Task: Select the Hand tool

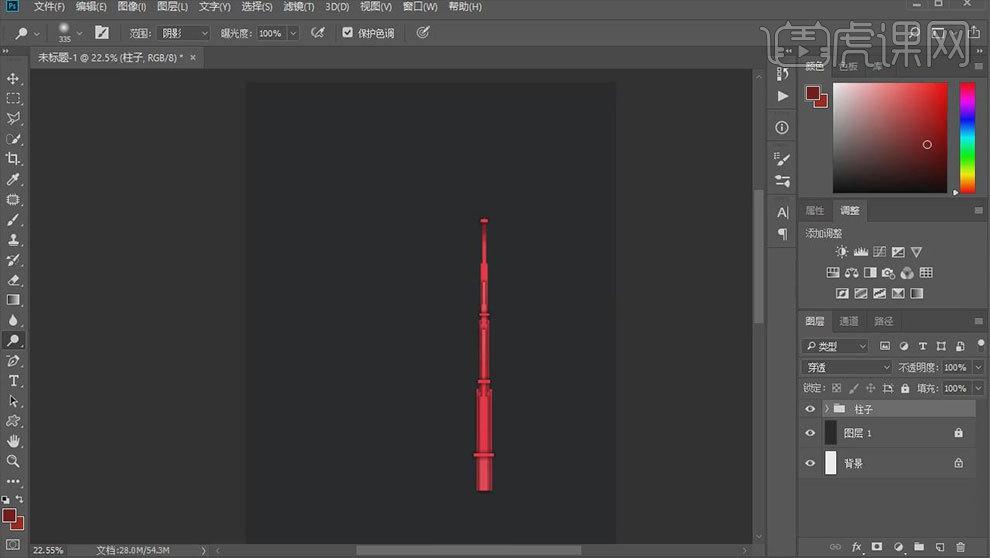Action: [x=13, y=441]
